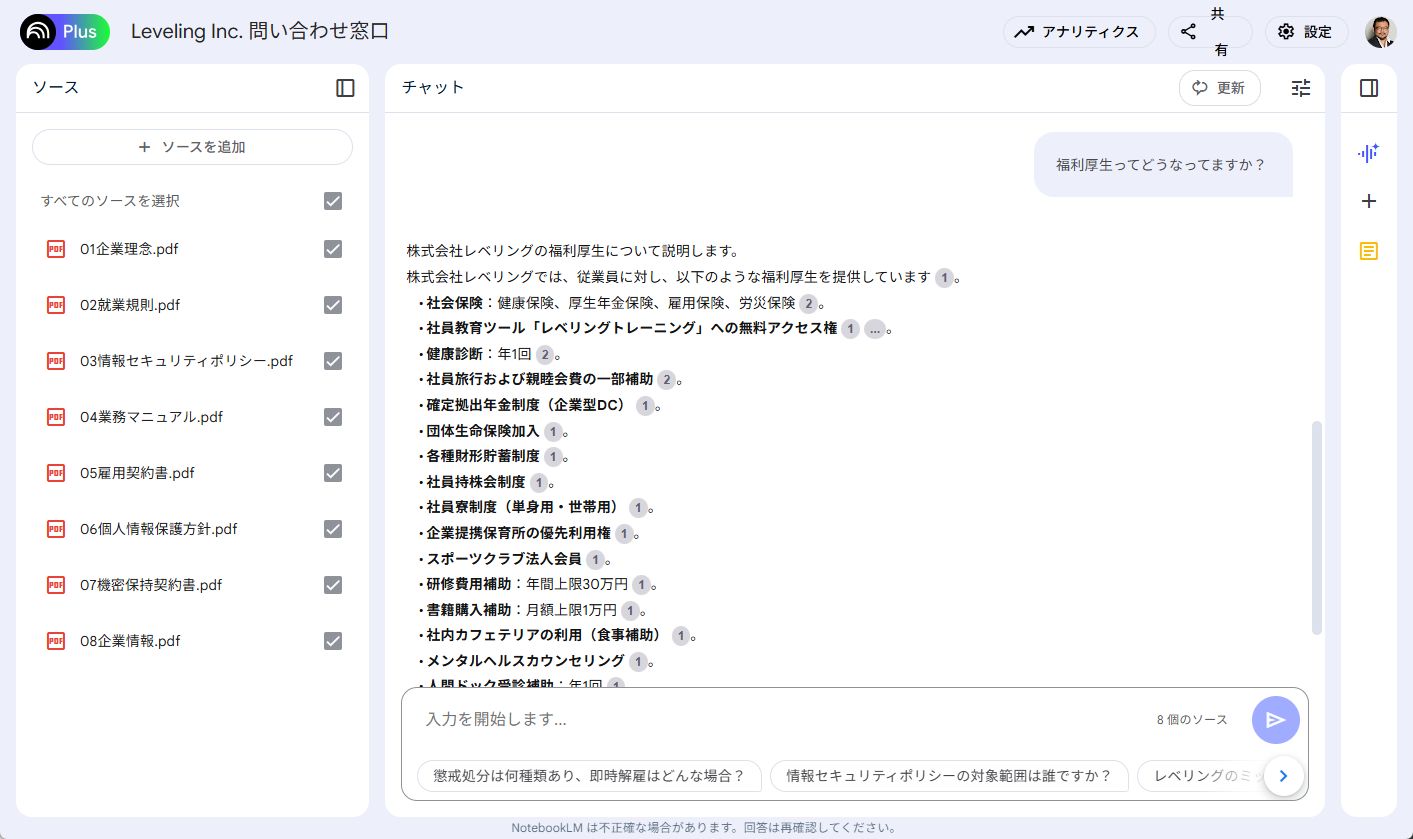Screen dimensions: 1413x839
Task: Uncheck すべてのソースを選択 checkbox
Action: [x=333, y=201]
